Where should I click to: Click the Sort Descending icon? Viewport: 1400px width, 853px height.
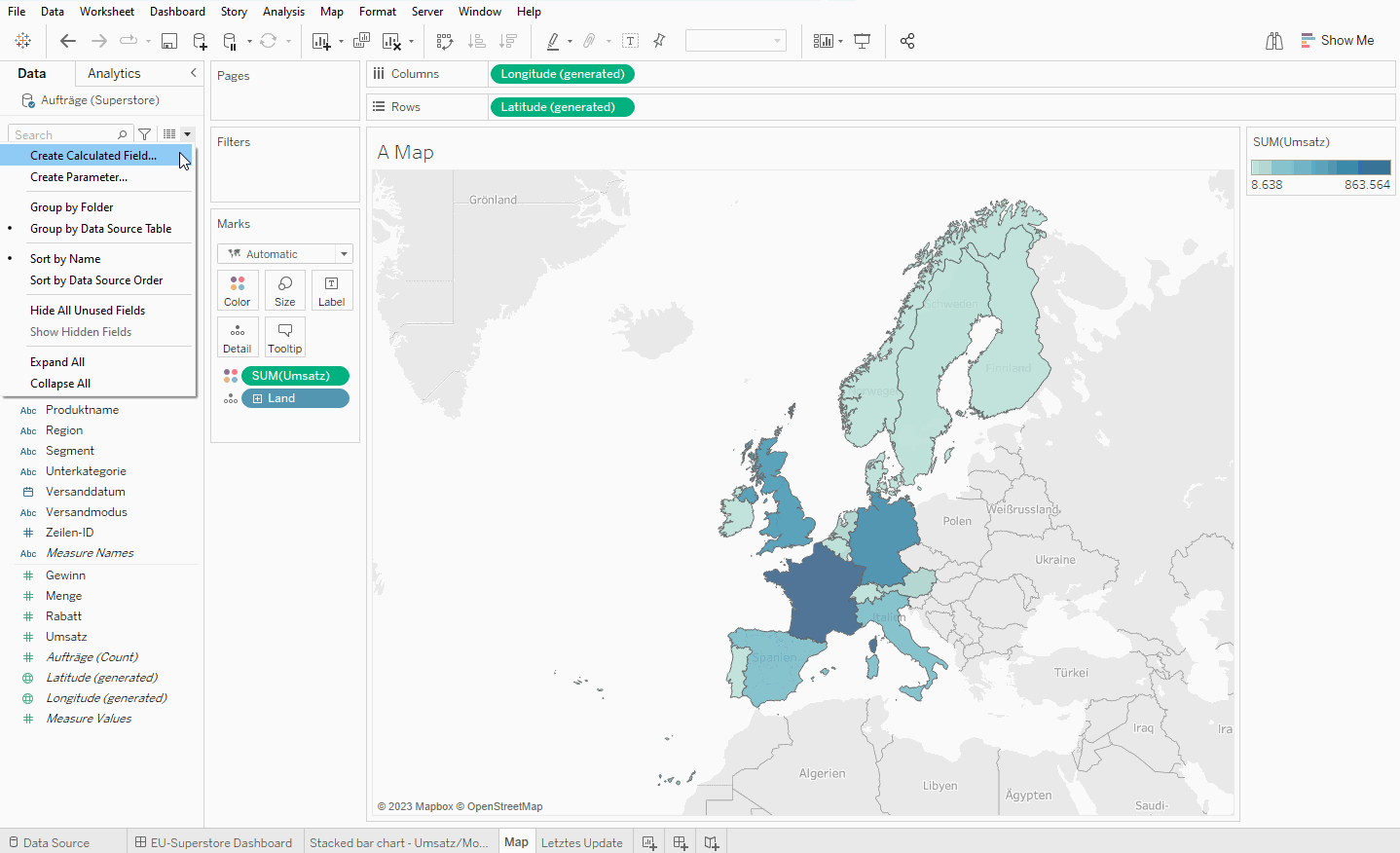tap(507, 41)
